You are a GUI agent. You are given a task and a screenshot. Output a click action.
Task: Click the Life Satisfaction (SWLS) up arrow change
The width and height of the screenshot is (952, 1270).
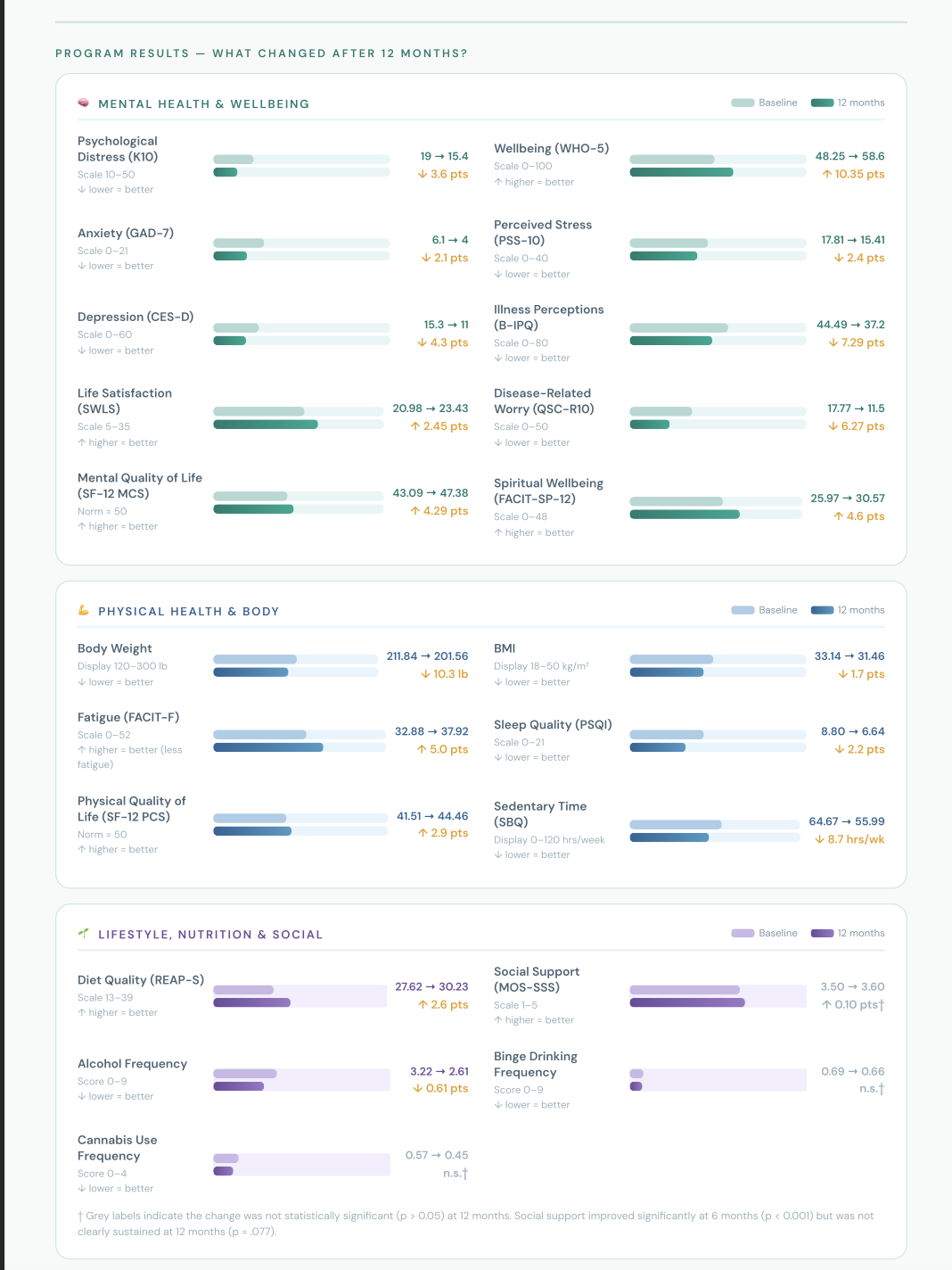(x=439, y=426)
